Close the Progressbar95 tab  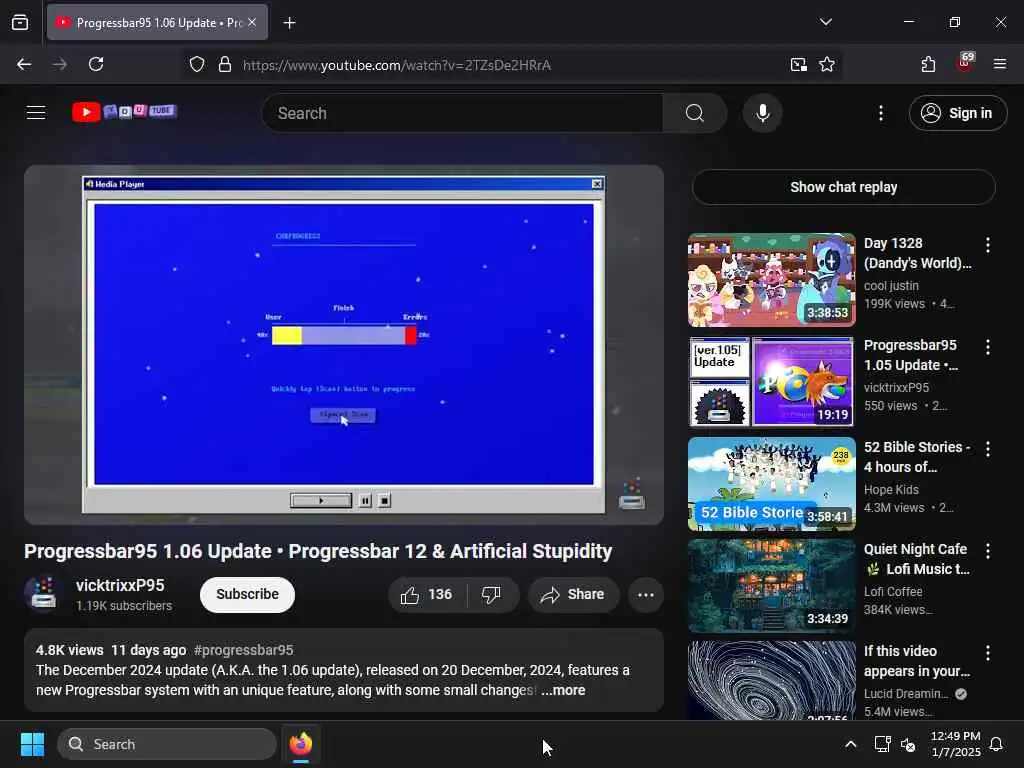coord(251,22)
